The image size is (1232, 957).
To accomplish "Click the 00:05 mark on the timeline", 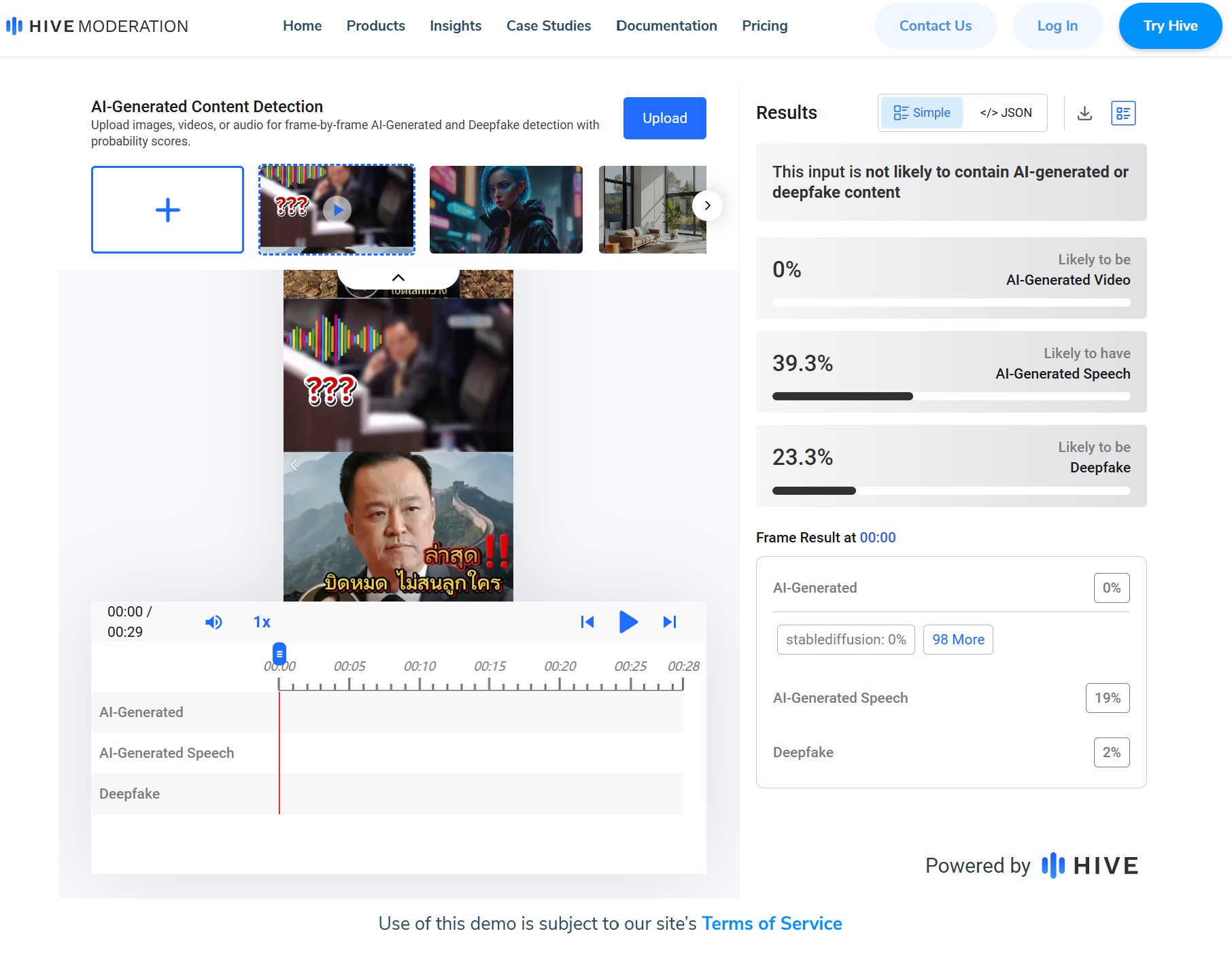I will (x=349, y=667).
